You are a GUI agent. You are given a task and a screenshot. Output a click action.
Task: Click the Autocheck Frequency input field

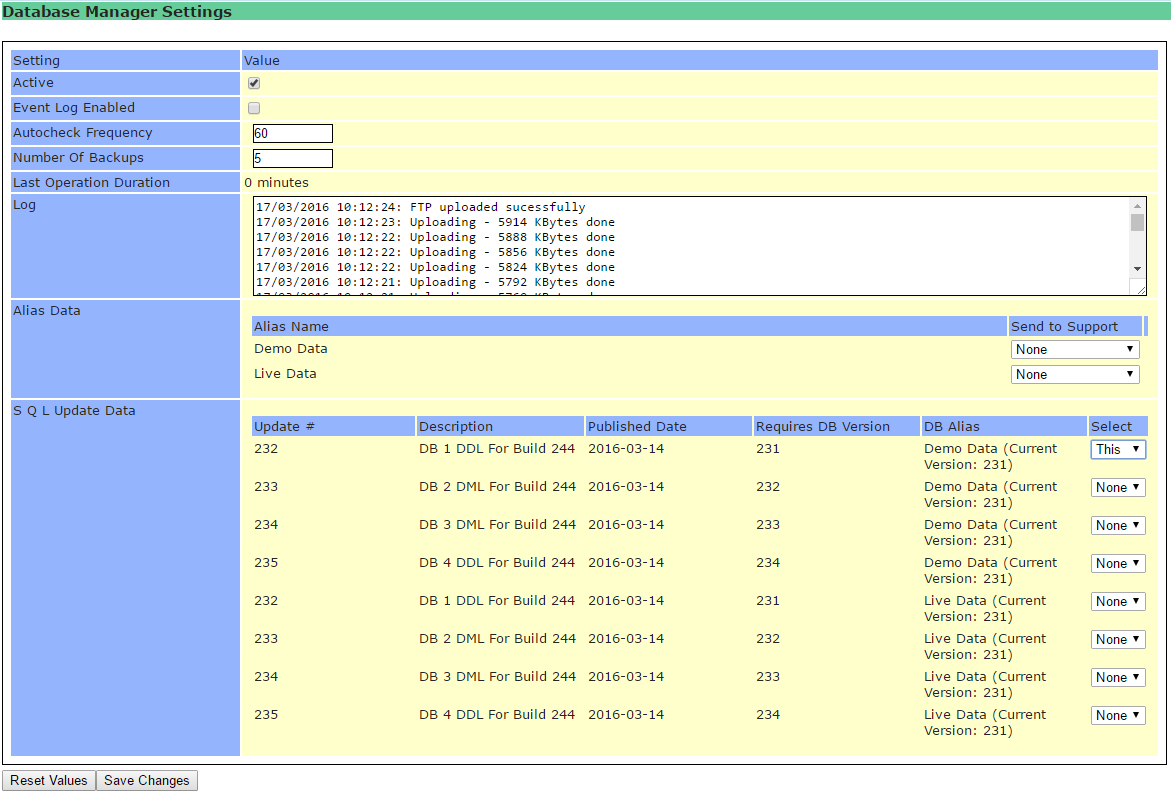(292, 134)
